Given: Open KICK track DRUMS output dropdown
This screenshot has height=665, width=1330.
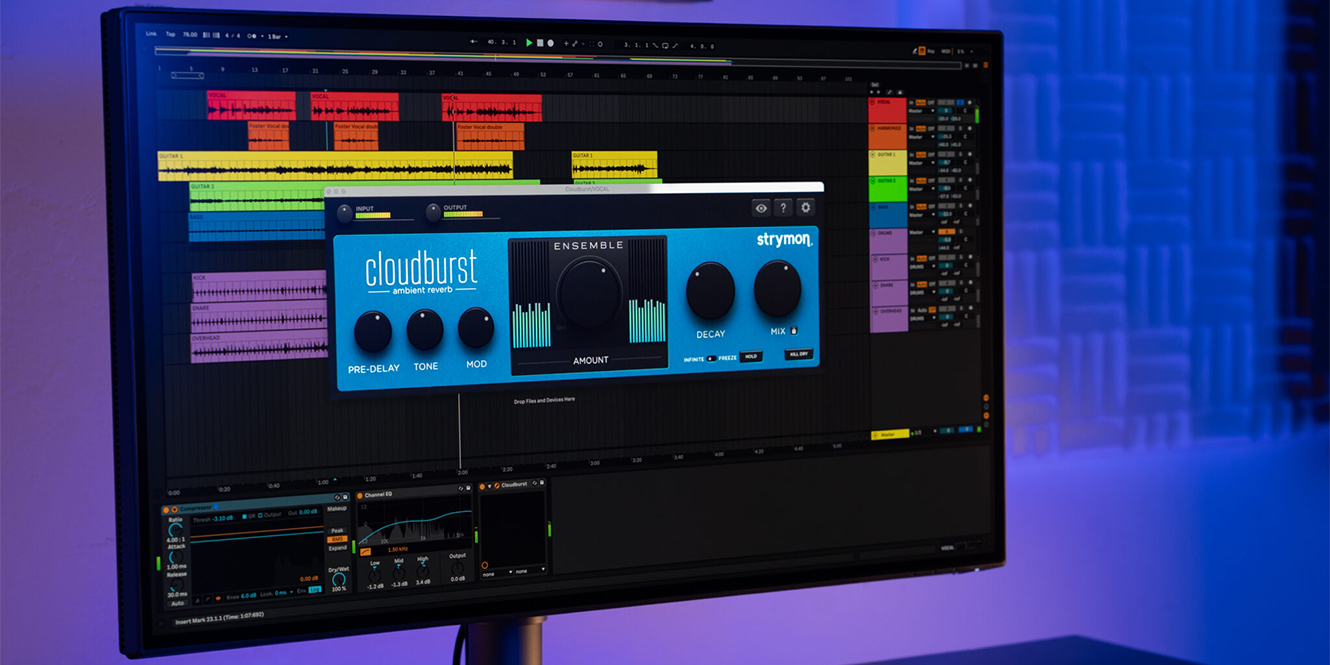Looking at the screenshot, I should [x=920, y=267].
